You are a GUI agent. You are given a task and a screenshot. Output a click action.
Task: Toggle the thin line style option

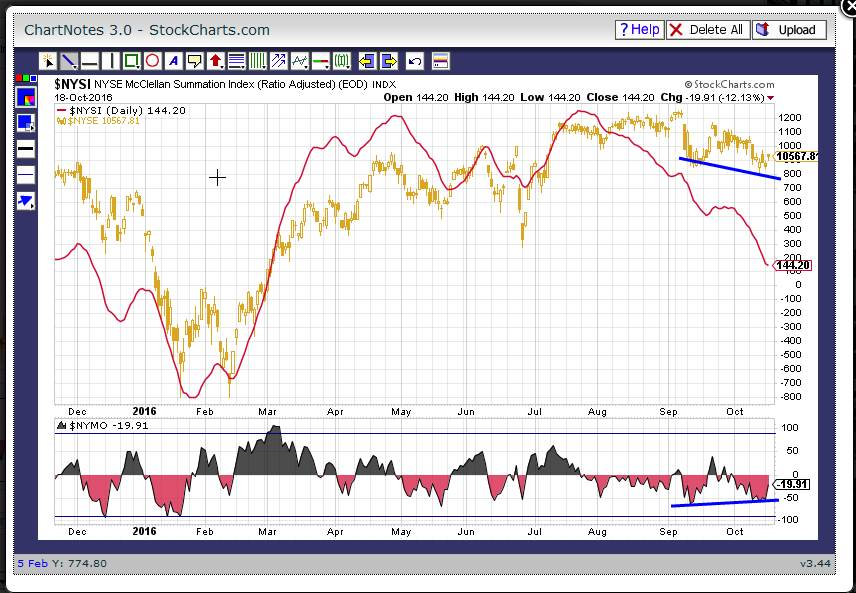pyautogui.click(x=26, y=175)
